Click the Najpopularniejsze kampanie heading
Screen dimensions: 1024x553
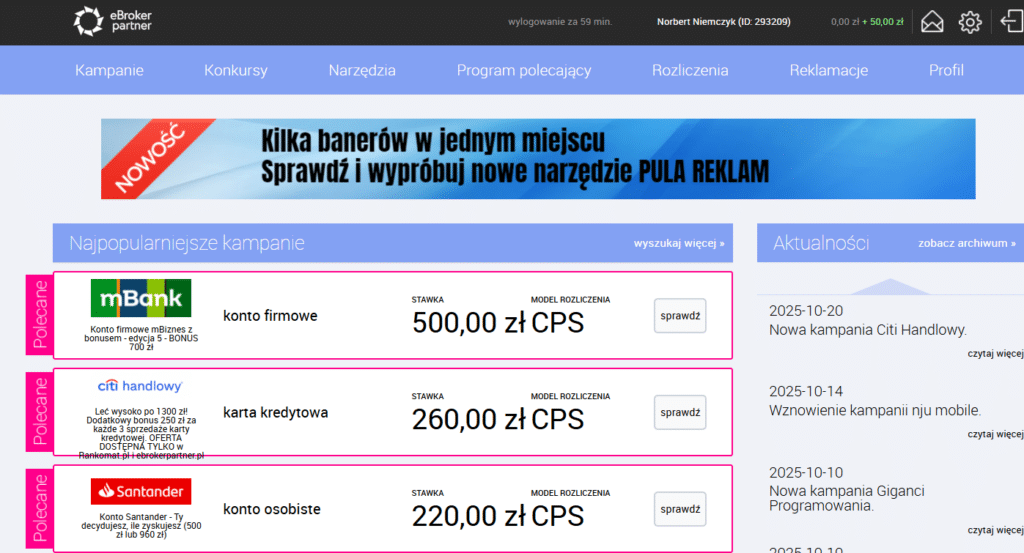[187, 243]
